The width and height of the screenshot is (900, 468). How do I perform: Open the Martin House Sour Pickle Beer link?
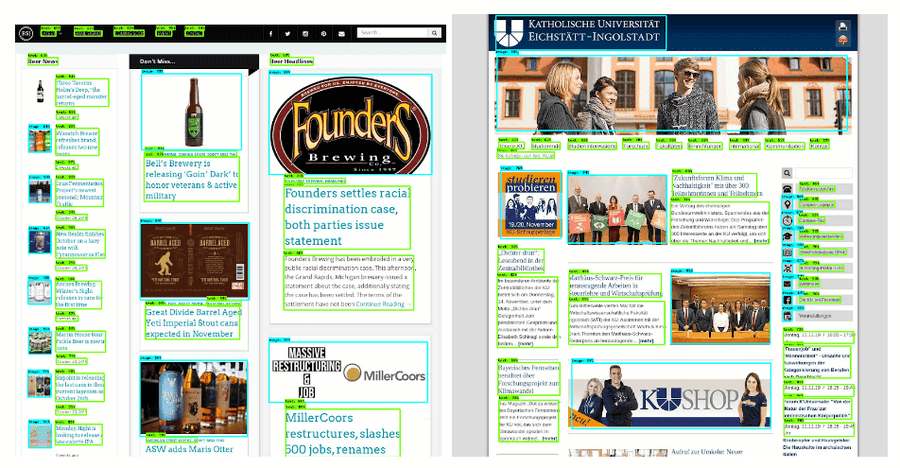click(80, 341)
